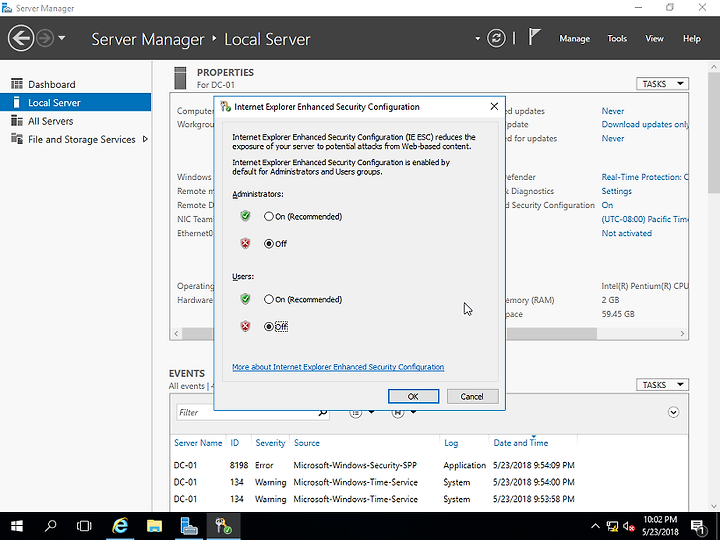Click the main vertical scrollbar thumb
The width and height of the screenshot is (720, 540).
click(714, 133)
